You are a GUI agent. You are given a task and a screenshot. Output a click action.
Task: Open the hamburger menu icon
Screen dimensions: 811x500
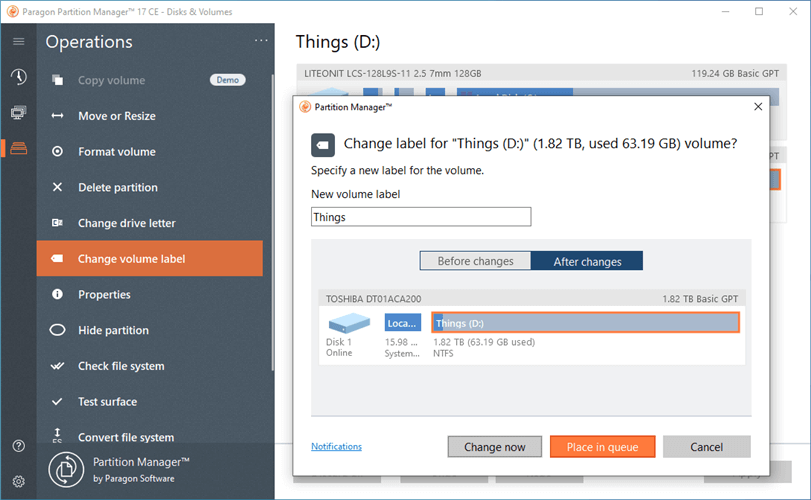coord(19,41)
